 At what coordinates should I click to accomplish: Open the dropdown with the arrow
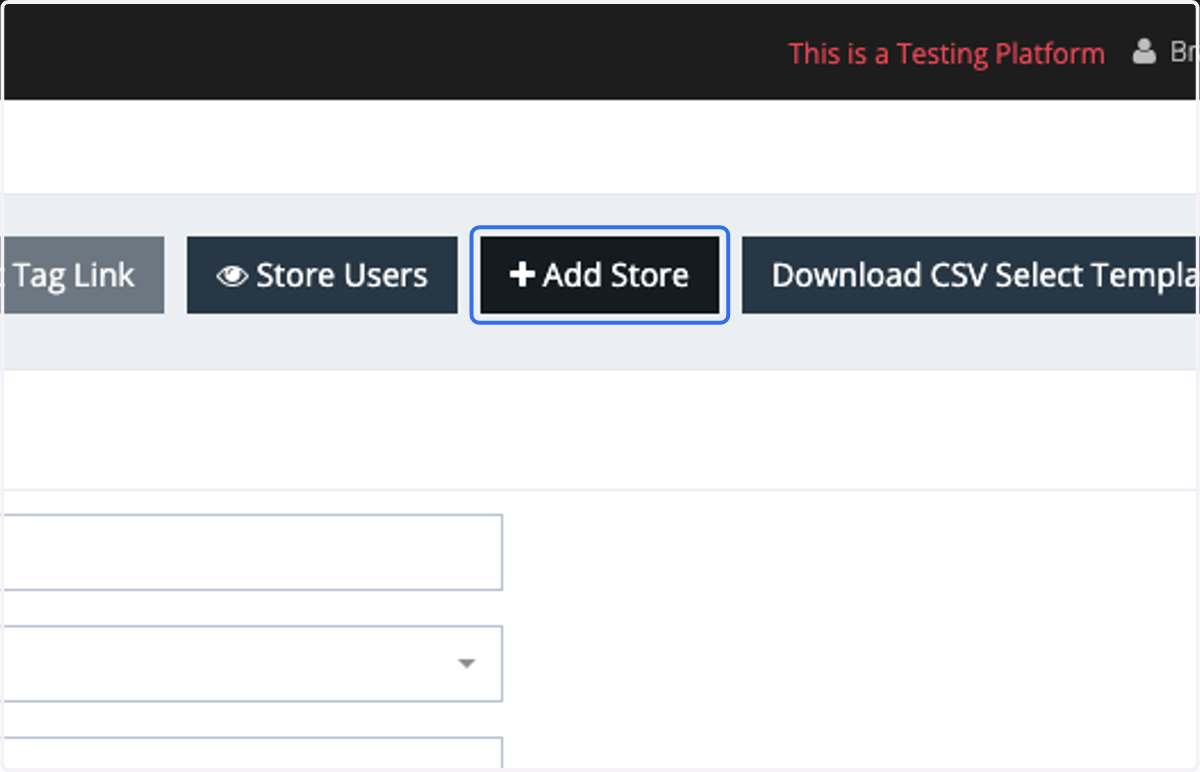251,663
